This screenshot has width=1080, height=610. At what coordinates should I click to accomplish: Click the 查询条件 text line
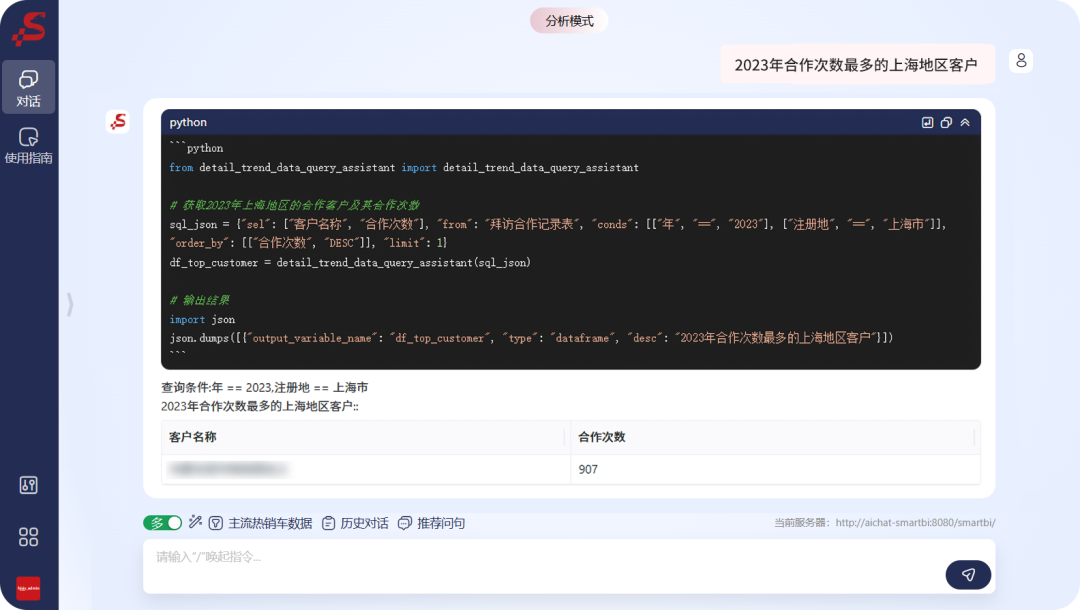coord(264,388)
